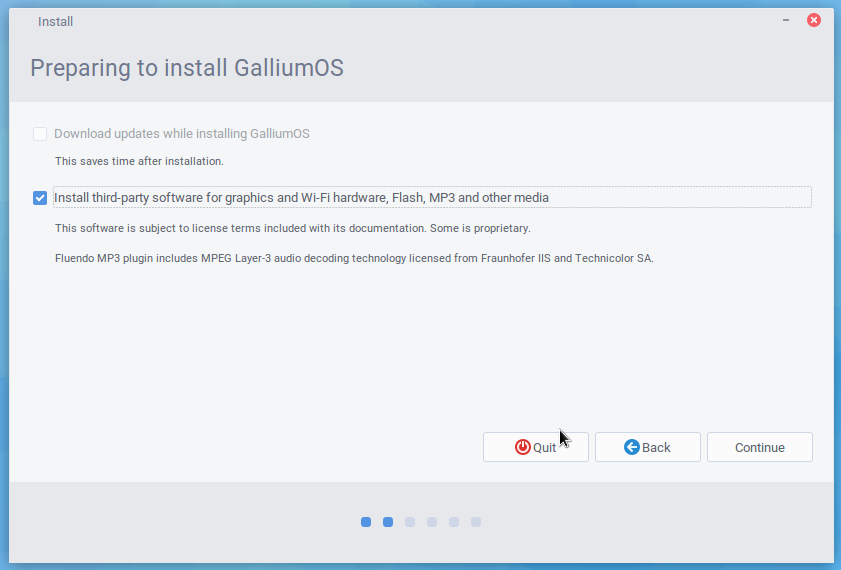The height and width of the screenshot is (570, 841).
Task: Tick the Download updates while installing checkbox
Action: [x=40, y=134]
